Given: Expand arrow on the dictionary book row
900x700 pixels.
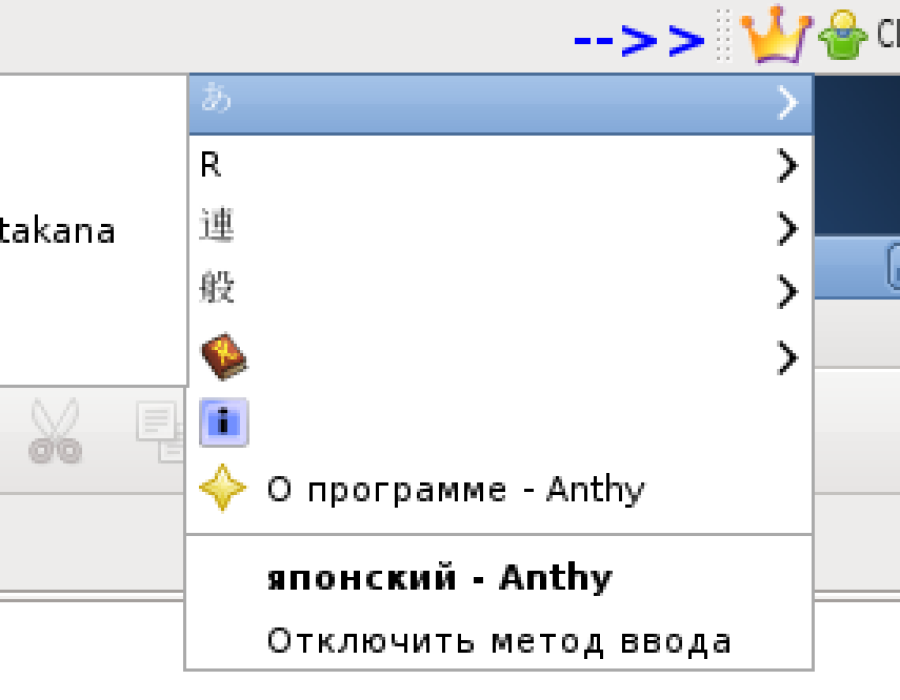Looking at the screenshot, I should click(x=788, y=357).
